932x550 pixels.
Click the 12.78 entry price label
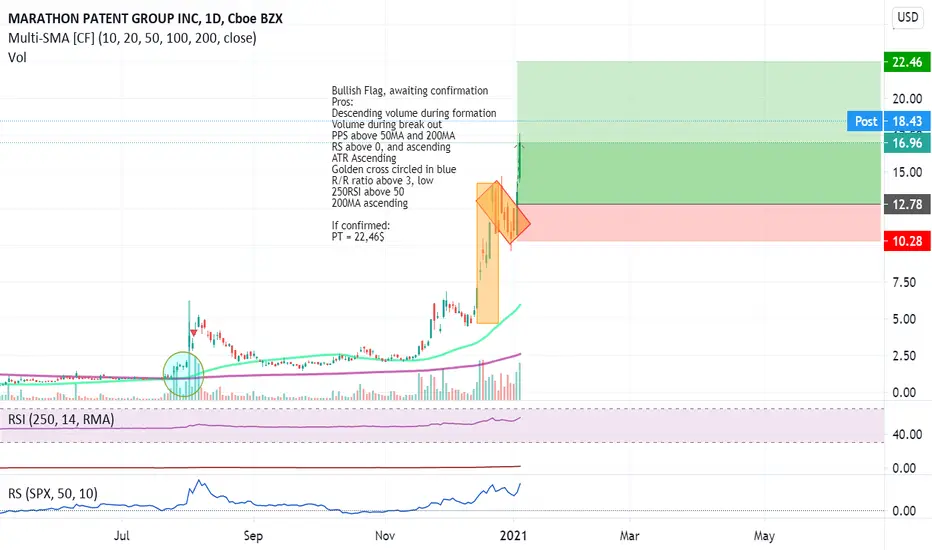907,205
